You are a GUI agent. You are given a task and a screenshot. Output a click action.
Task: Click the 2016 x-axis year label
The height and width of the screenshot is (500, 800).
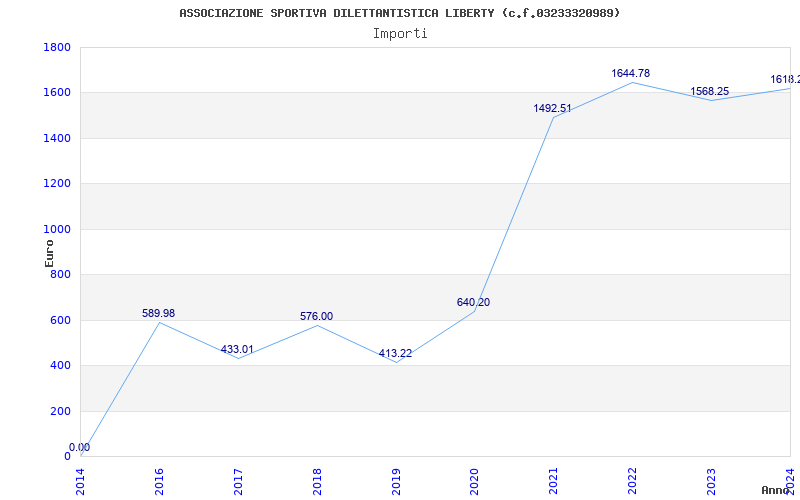point(159,482)
